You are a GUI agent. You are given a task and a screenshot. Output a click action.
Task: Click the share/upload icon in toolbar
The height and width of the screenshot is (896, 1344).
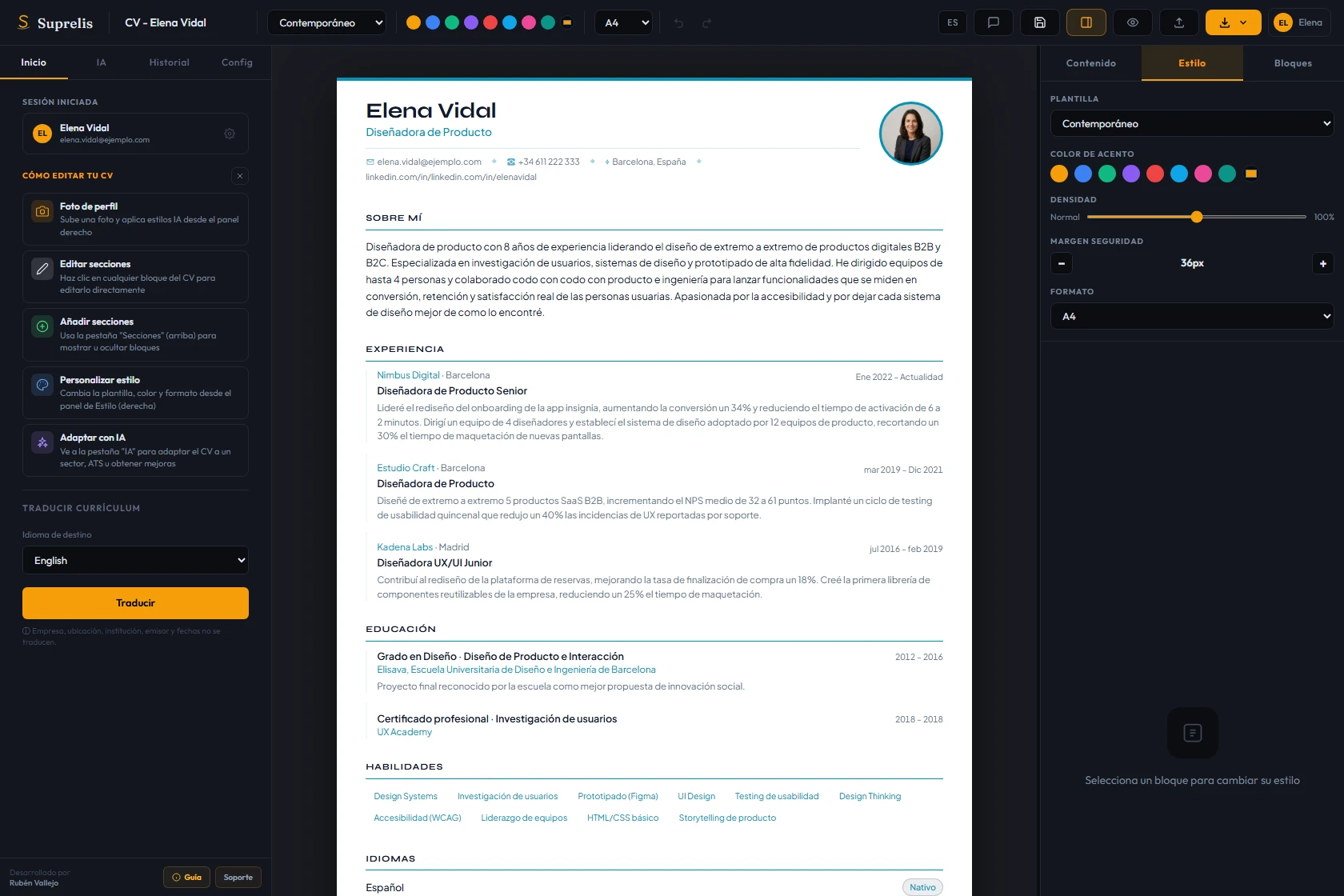[x=1179, y=22]
